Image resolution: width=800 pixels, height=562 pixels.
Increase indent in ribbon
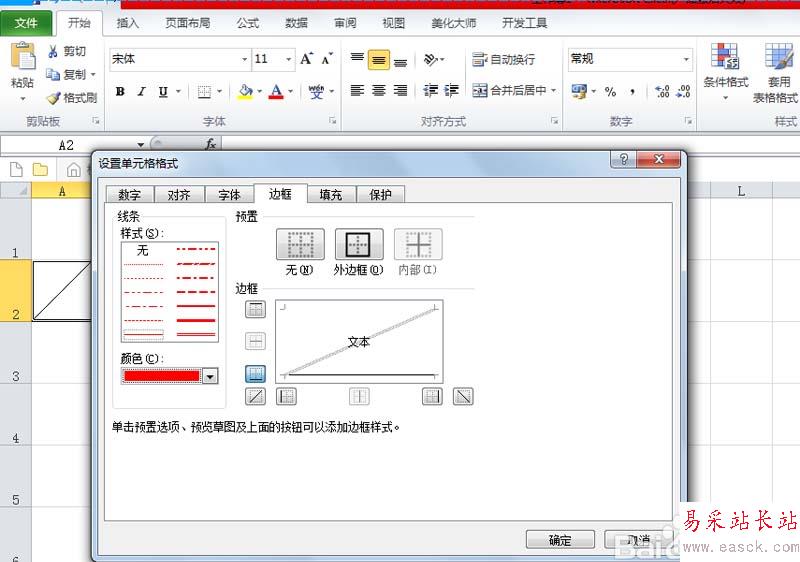[x=452, y=91]
